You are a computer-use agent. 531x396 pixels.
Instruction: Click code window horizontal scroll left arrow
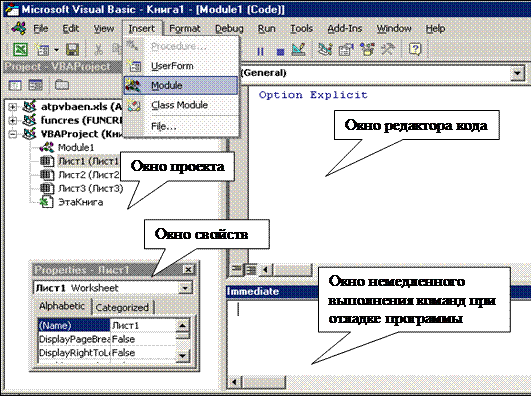[266, 270]
